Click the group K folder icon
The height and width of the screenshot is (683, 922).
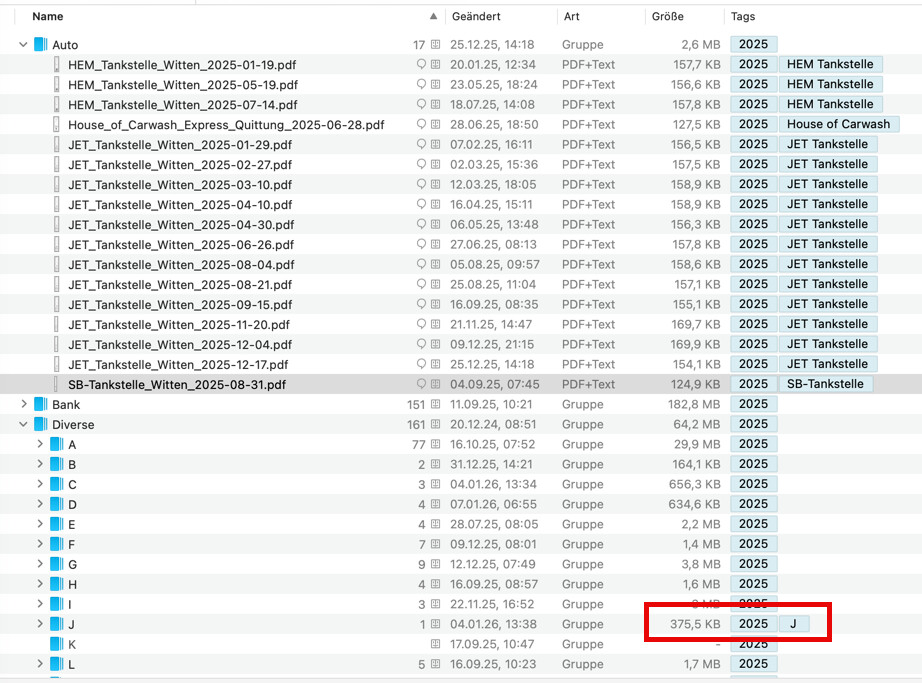(x=57, y=645)
